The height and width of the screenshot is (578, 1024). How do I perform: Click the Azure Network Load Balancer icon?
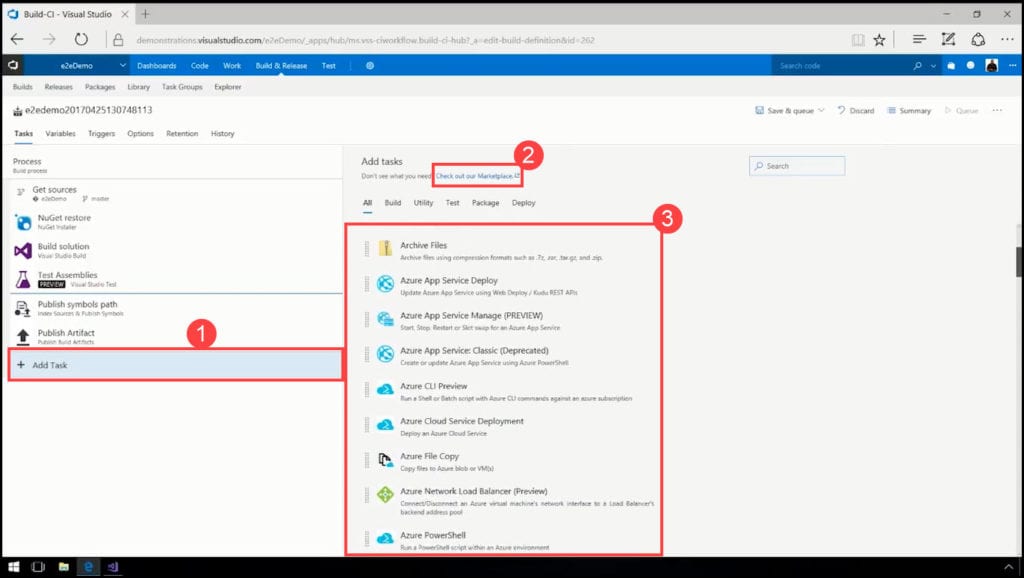[385, 494]
